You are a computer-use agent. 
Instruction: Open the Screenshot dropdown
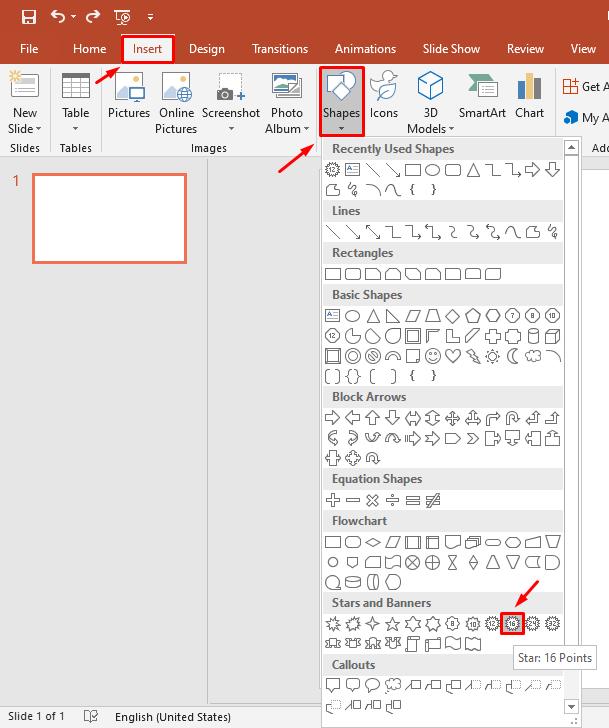231,102
